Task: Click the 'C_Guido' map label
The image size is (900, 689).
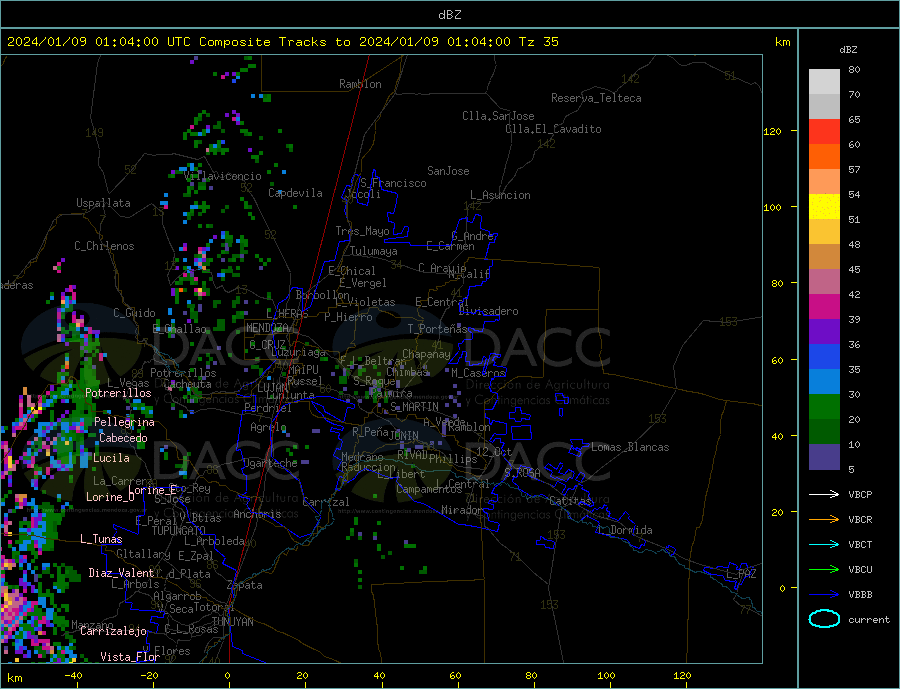Action: point(134,313)
